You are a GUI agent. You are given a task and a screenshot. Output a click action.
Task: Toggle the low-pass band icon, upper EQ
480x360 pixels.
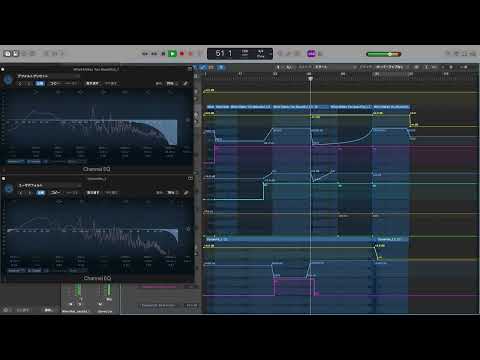pyautogui.click(x=171, y=92)
